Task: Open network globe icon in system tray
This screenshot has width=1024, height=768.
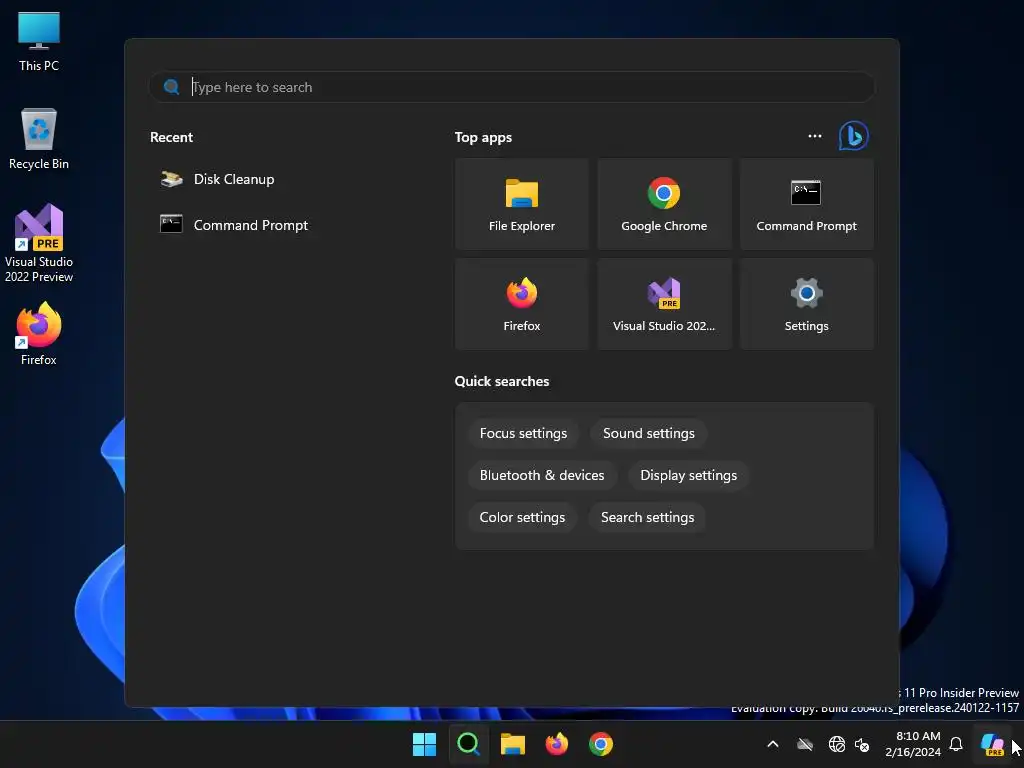Action: pos(837,744)
